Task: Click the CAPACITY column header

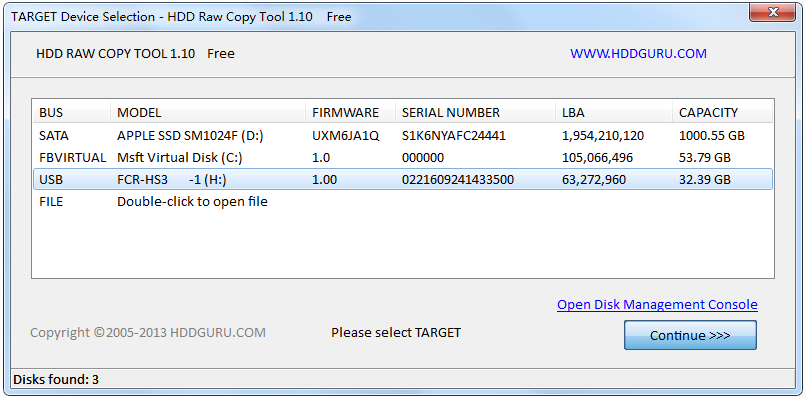Action: point(722,113)
